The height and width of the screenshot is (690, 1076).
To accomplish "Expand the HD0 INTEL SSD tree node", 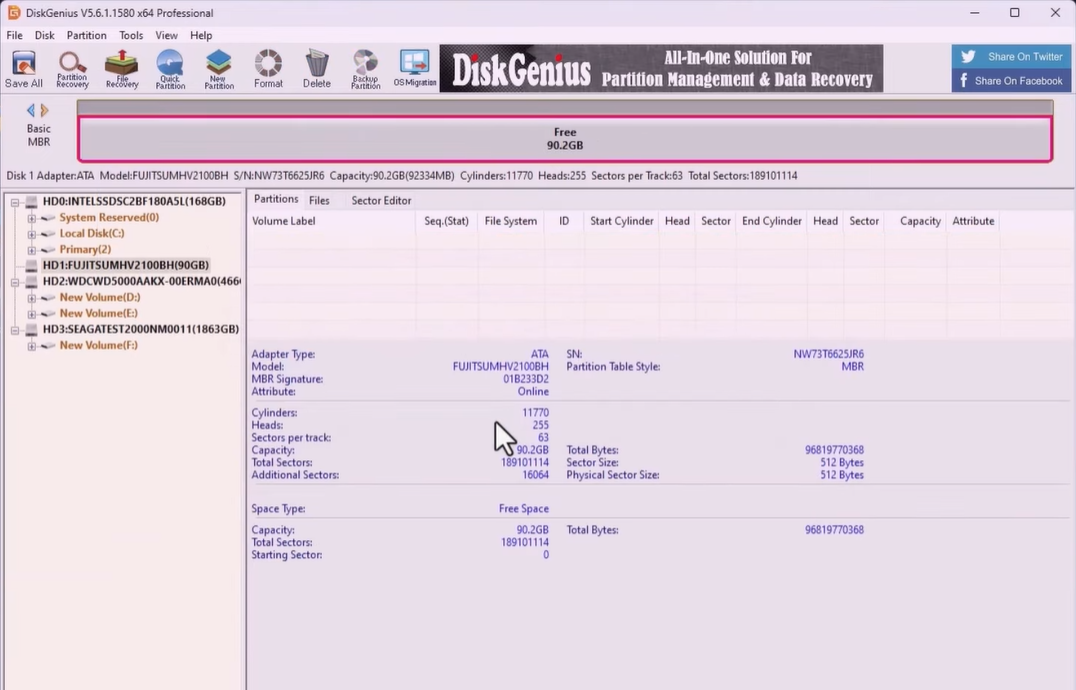I will point(16,202).
